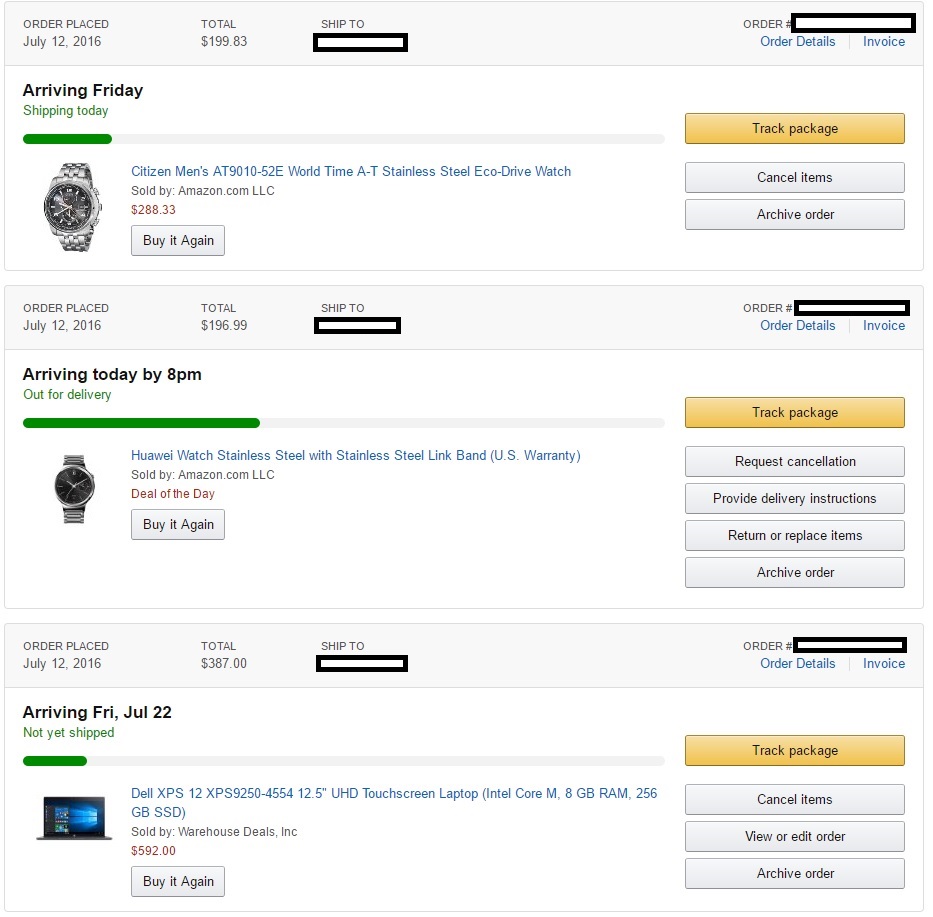933x917 pixels.
Task: View Order Details for the $199.83 order
Action: pos(797,42)
